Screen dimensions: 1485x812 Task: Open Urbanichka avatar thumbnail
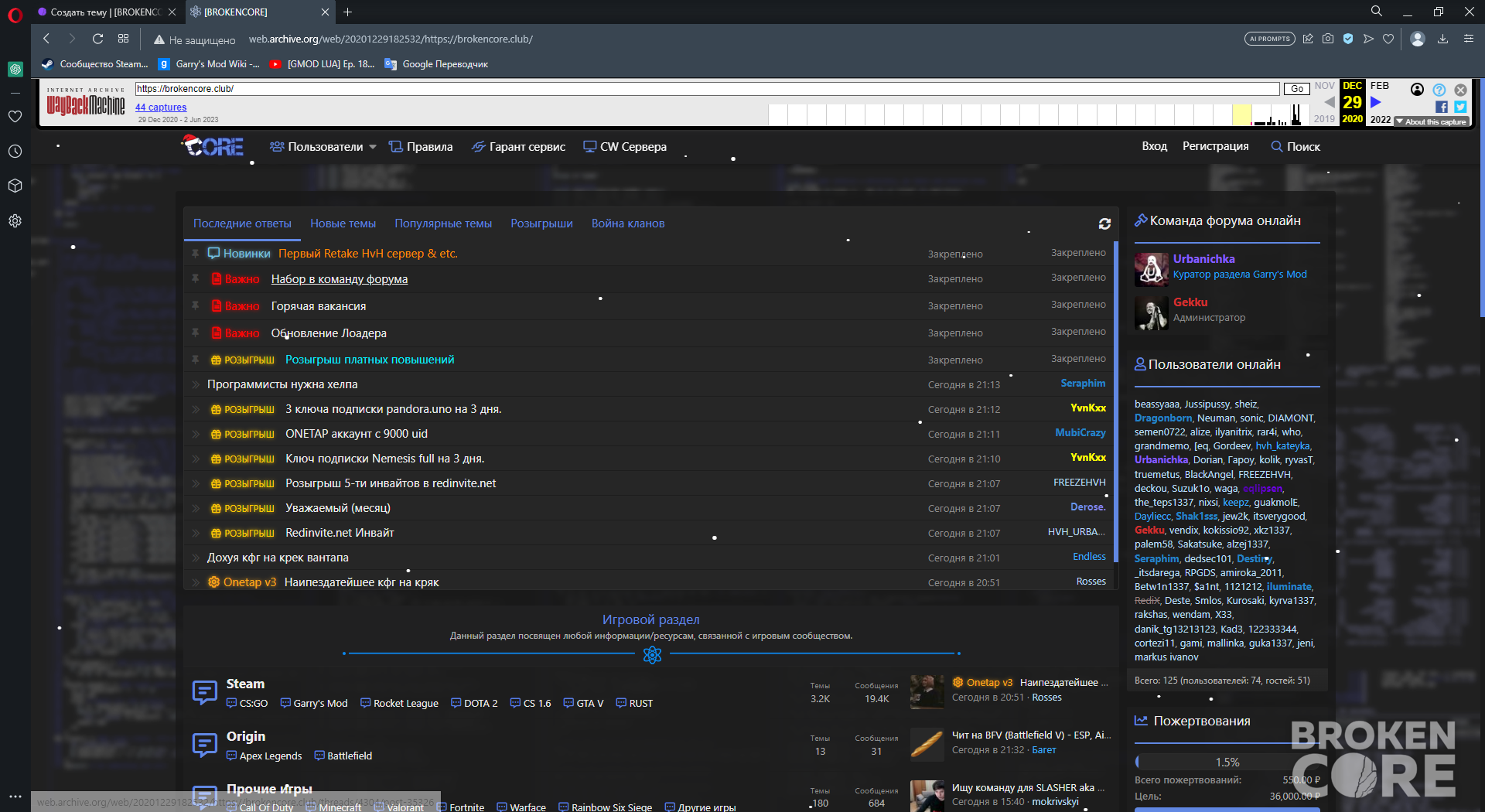click(1151, 269)
